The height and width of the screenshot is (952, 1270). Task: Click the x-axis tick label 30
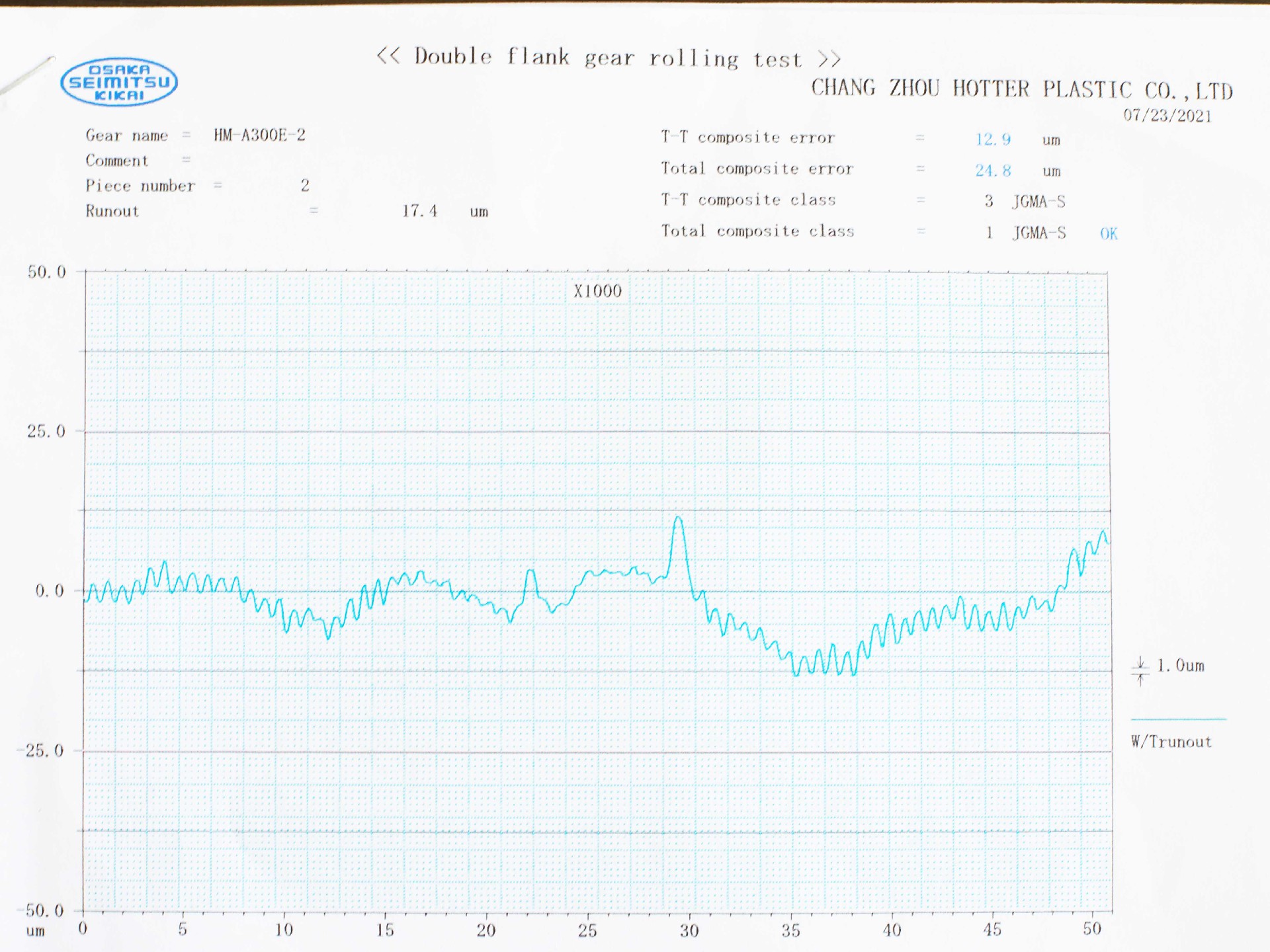tap(689, 930)
